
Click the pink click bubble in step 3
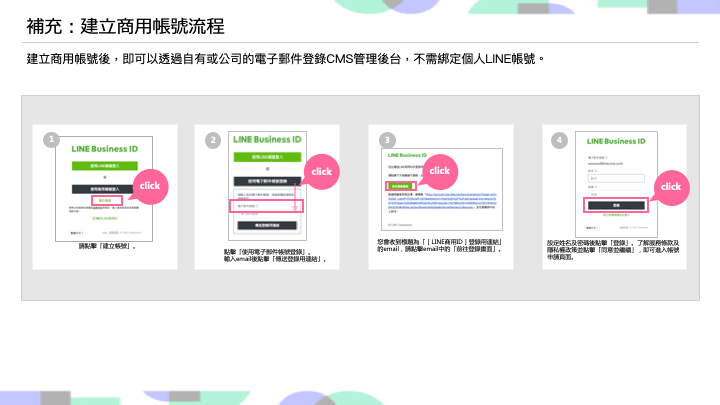click(439, 171)
